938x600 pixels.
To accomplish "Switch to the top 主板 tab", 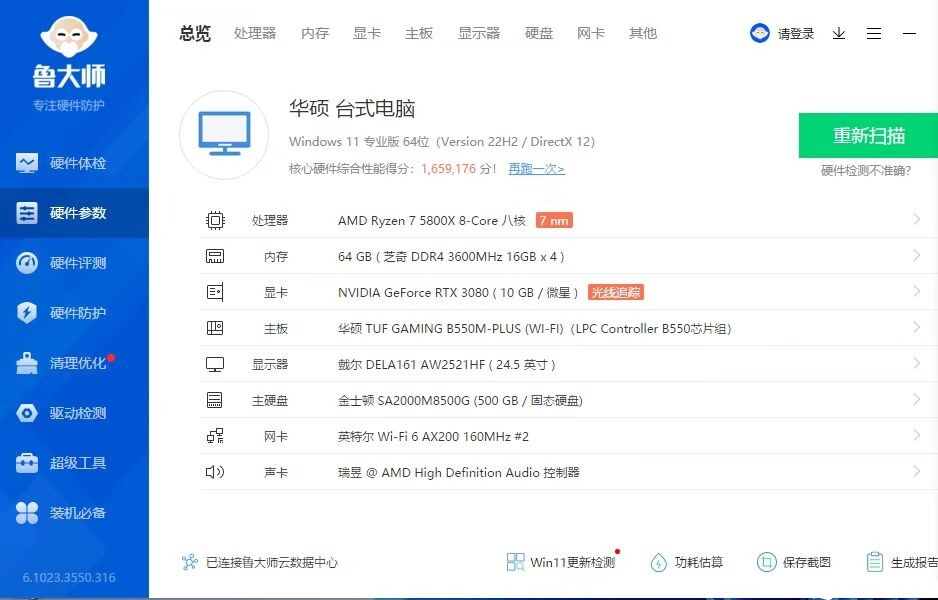I will 419,33.
